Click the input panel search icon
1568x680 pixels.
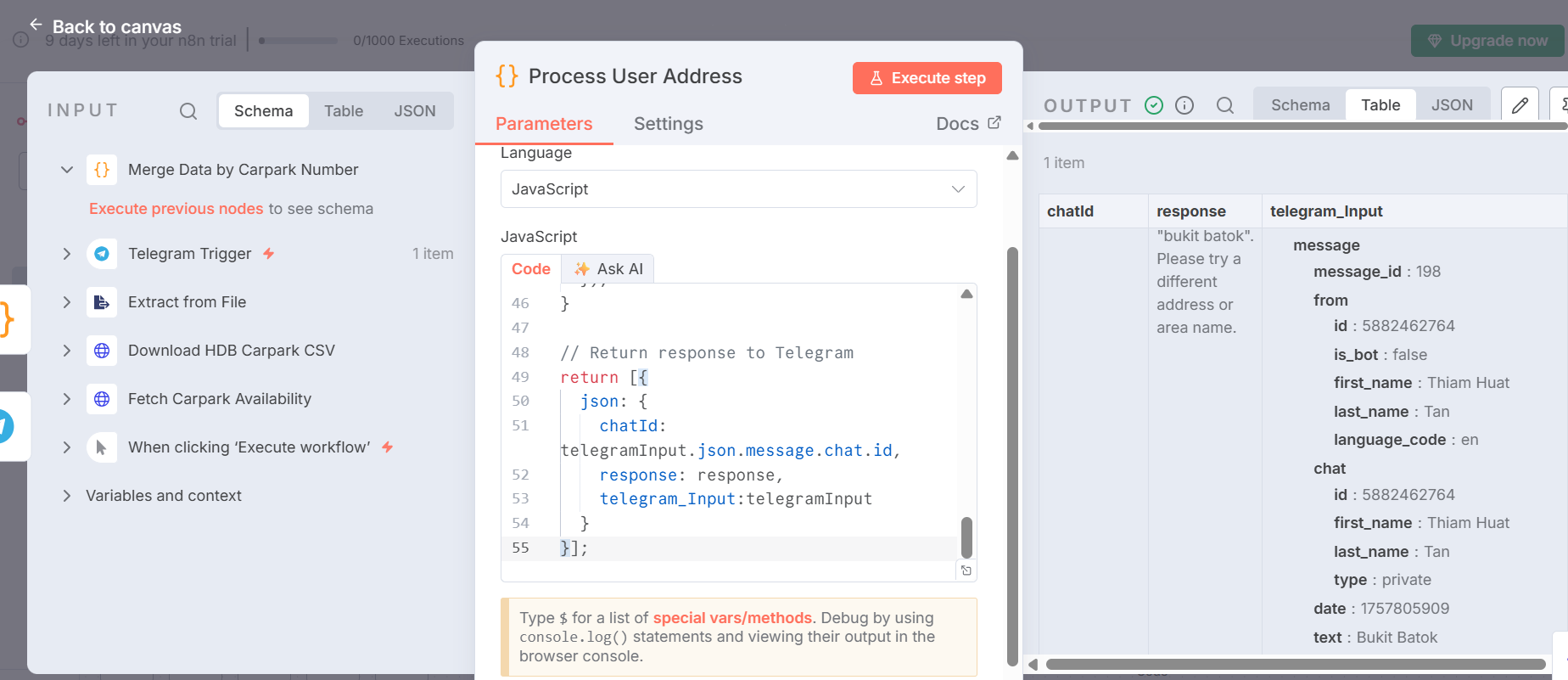click(188, 111)
